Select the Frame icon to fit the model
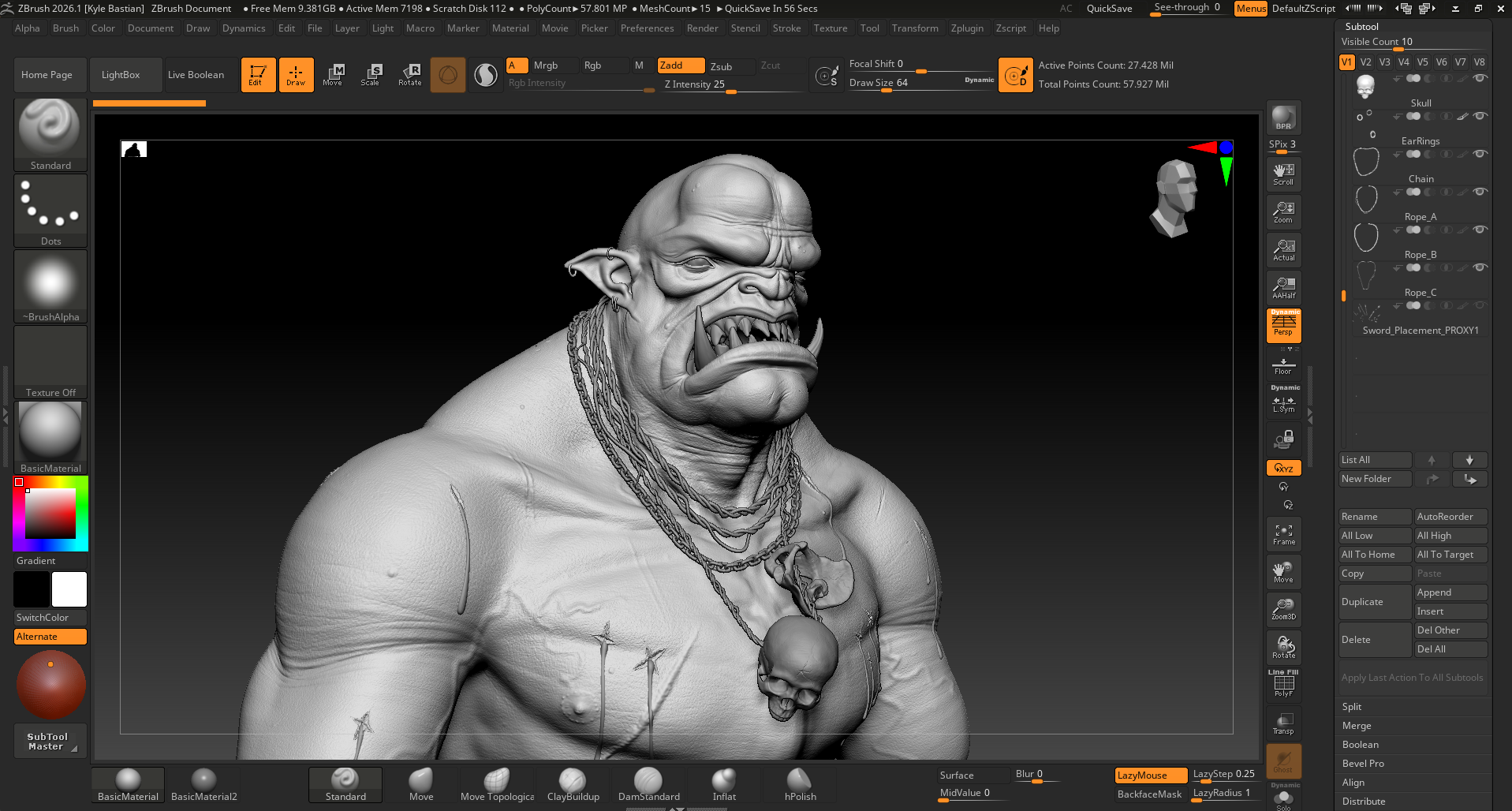Image resolution: width=1512 pixels, height=811 pixels. coord(1283,533)
